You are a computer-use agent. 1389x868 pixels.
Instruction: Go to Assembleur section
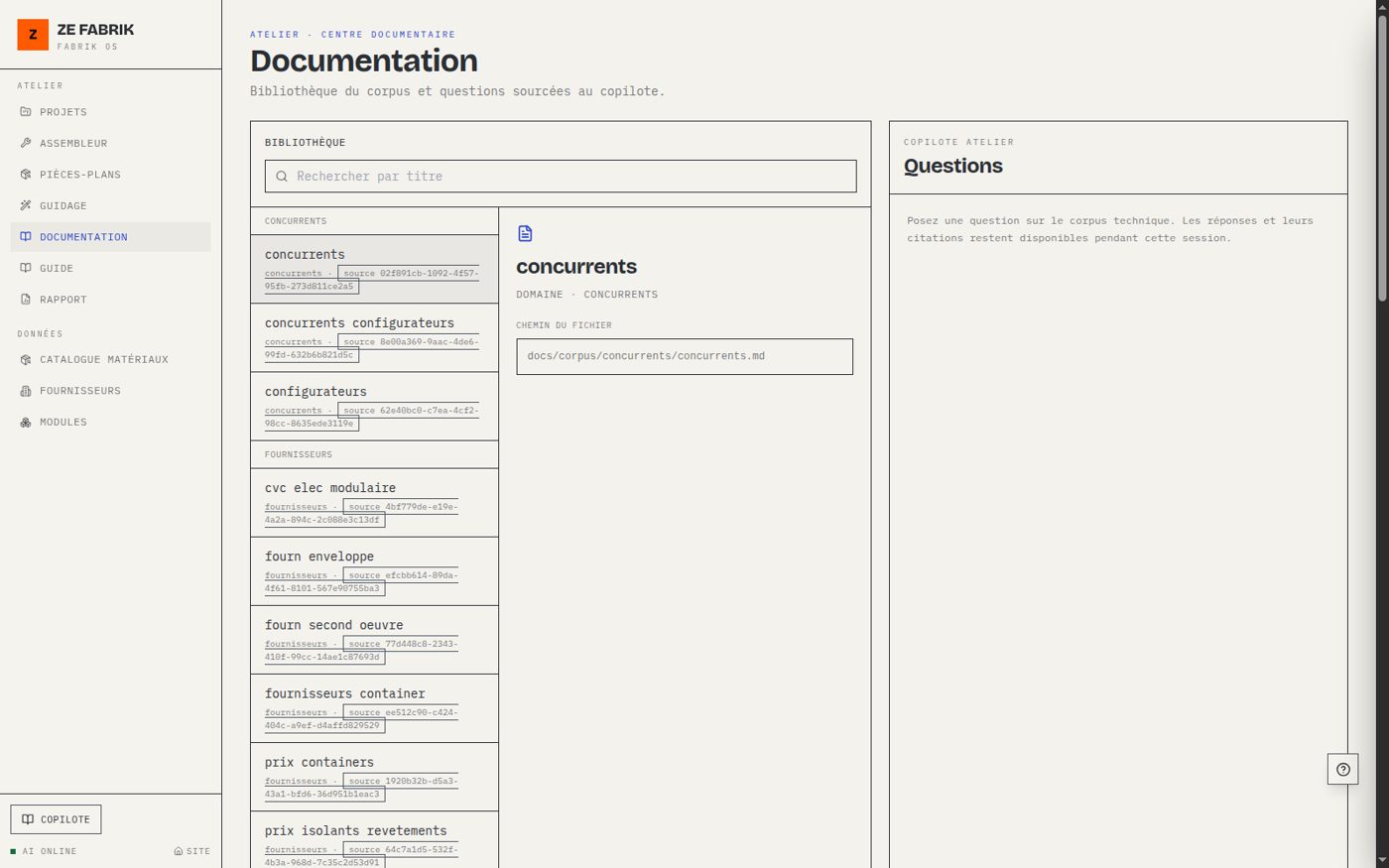click(x=111, y=143)
